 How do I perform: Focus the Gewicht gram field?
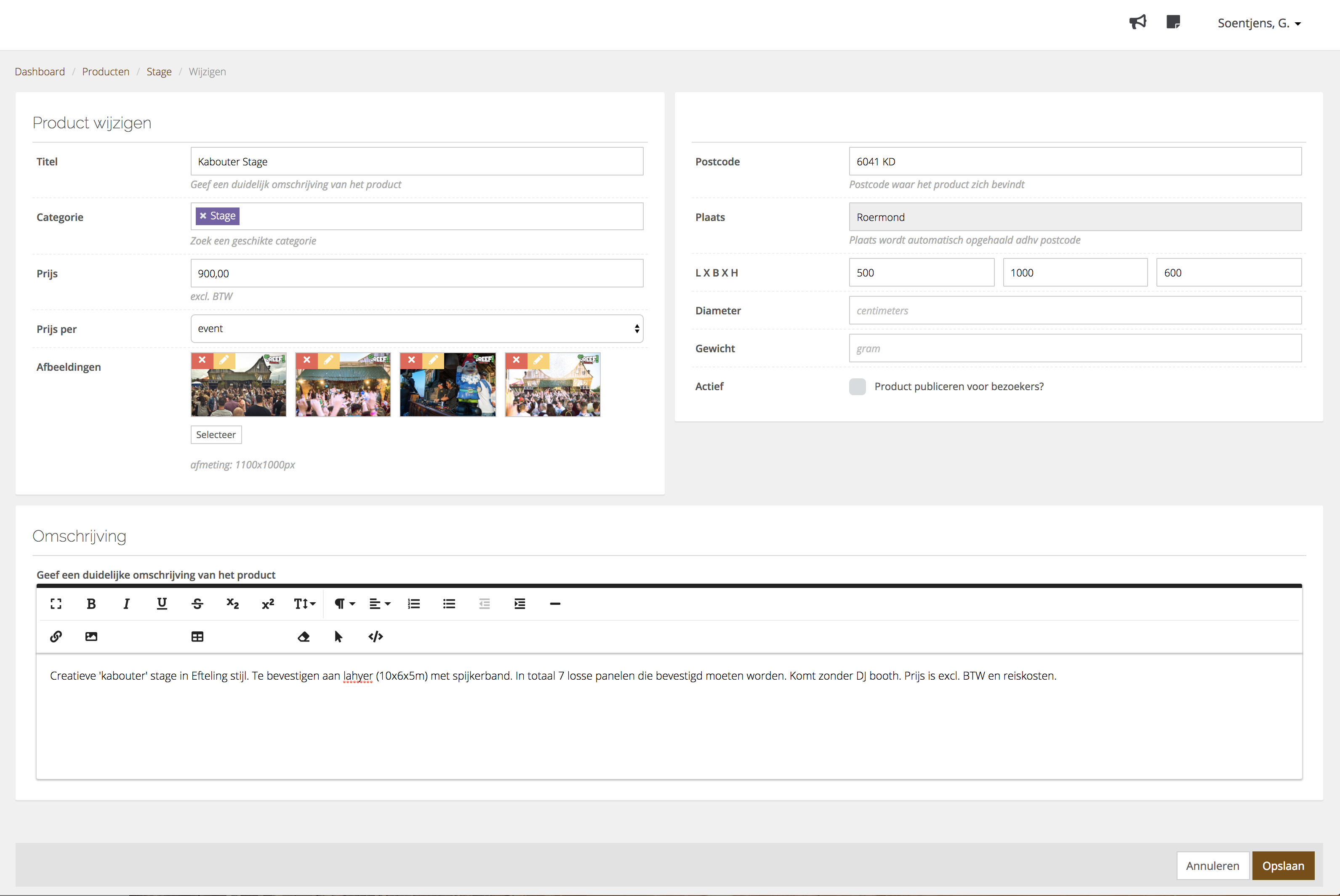(x=1075, y=348)
